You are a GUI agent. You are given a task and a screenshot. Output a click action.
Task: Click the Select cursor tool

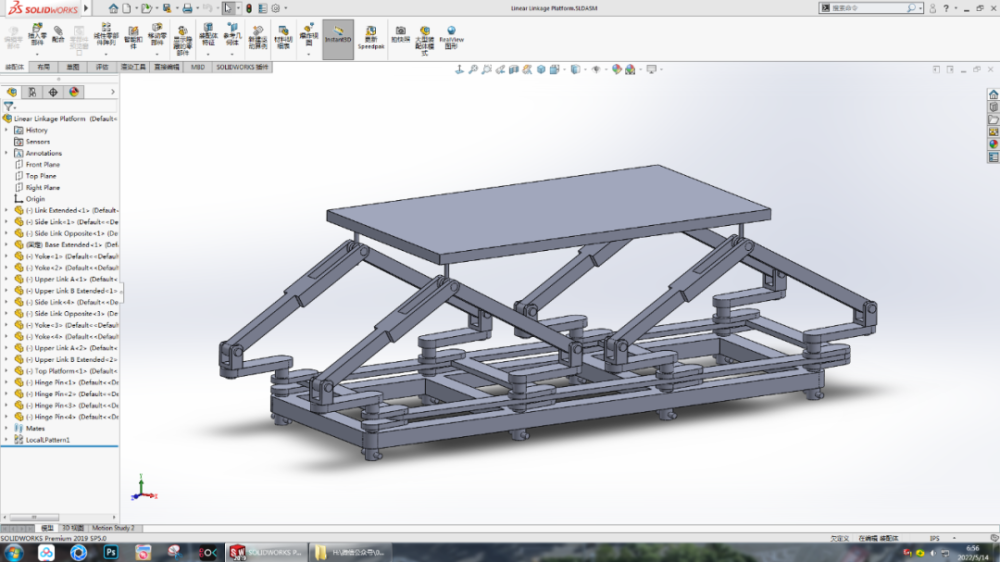click(x=228, y=8)
